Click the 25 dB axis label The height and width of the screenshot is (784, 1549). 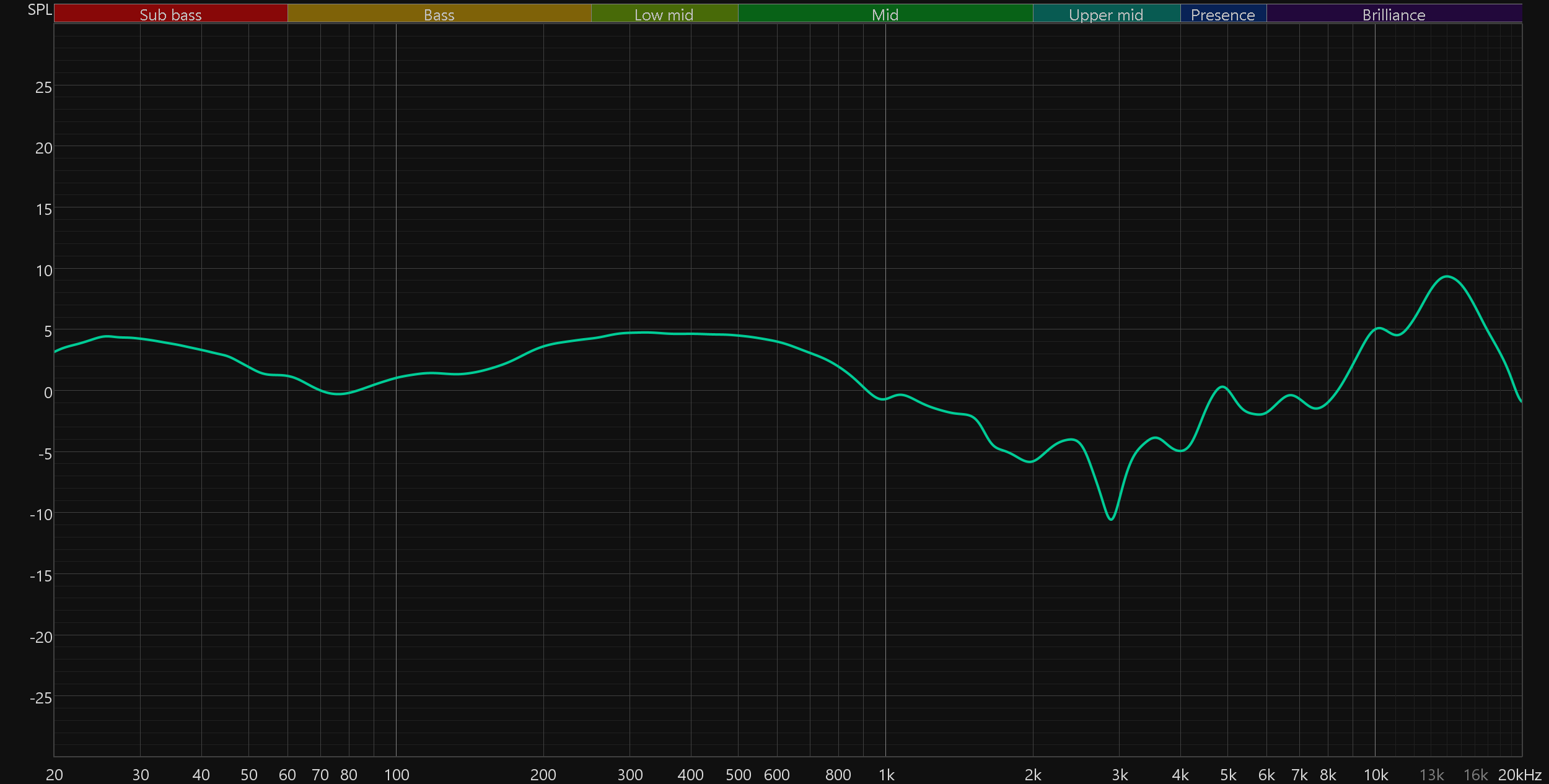pyautogui.click(x=43, y=87)
